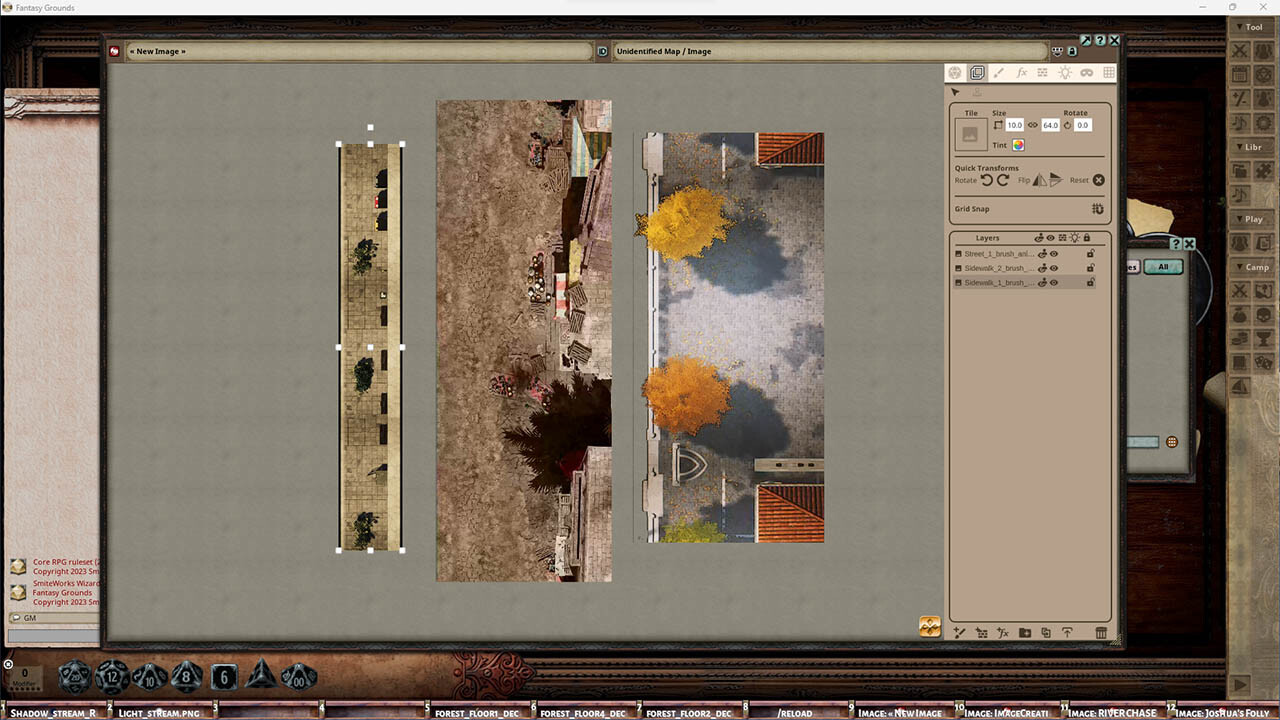Click the delete layer trash icon
The image size is (1280, 720).
click(x=1101, y=633)
